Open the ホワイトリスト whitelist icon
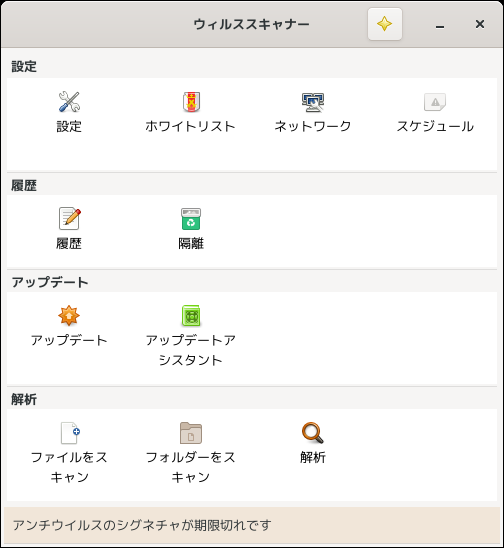 [191, 102]
